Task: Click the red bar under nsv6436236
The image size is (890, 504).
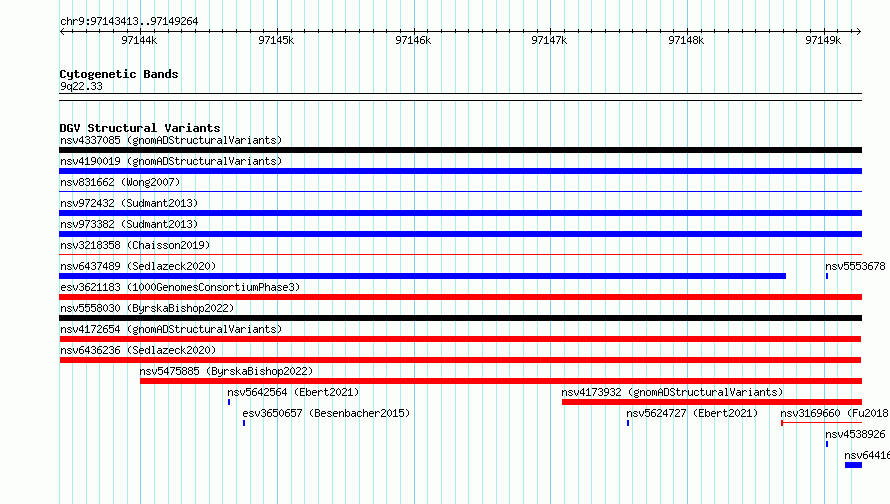Action: point(460,360)
